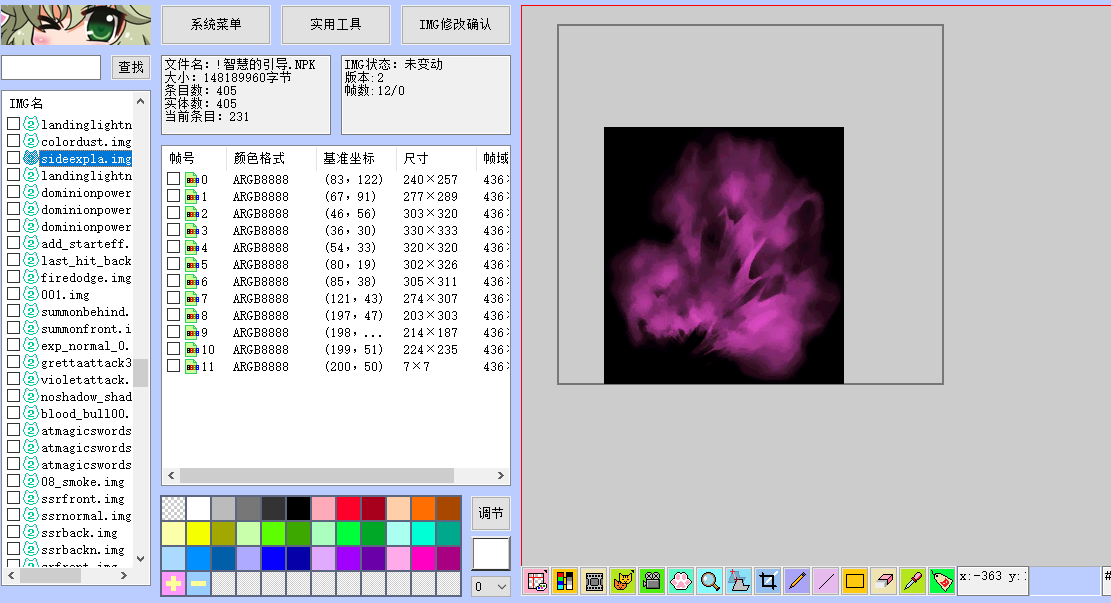Click the 查找 search button
The width and height of the screenshot is (1111, 603).
(x=131, y=67)
